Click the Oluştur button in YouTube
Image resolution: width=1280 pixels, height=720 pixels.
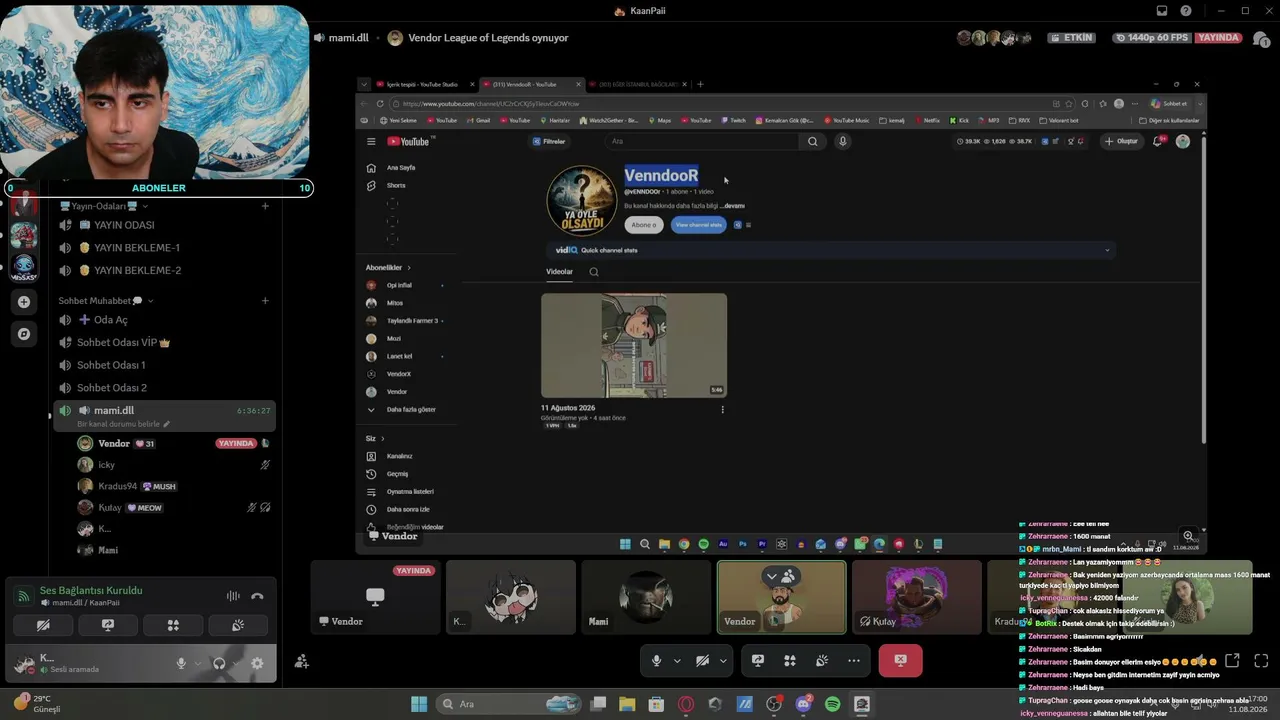(x=1122, y=141)
